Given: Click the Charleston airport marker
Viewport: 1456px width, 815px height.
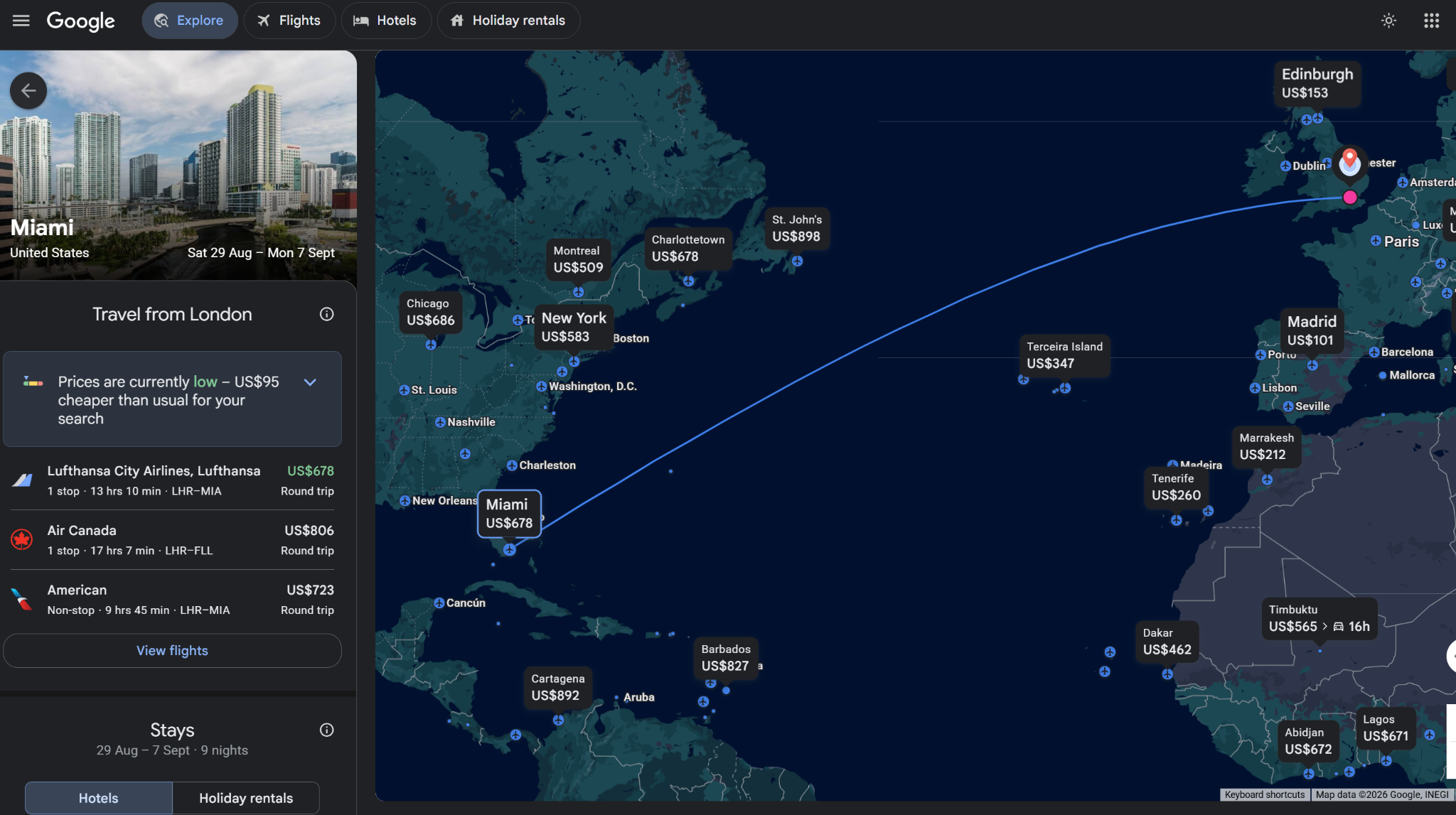Looking at the screenshot, I should pos(512,465).
